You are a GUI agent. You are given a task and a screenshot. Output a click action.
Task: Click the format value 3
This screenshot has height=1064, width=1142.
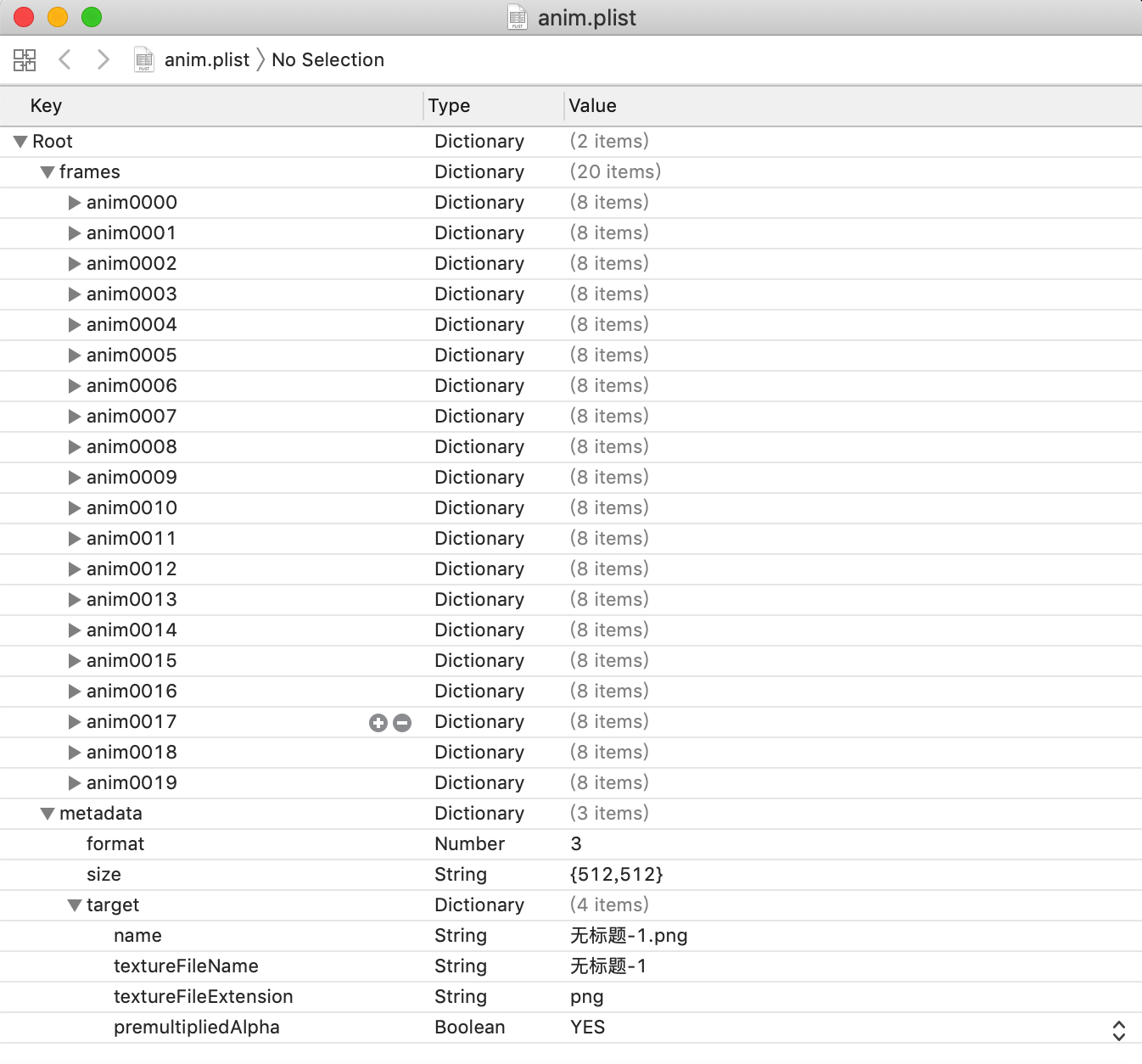click(x=576, y=844)
